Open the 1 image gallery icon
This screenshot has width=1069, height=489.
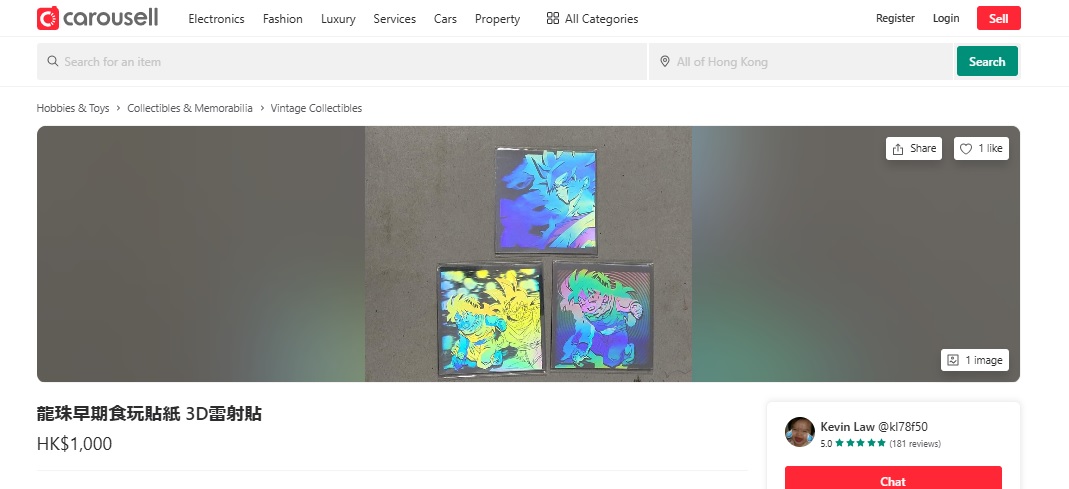coord(953,360)
